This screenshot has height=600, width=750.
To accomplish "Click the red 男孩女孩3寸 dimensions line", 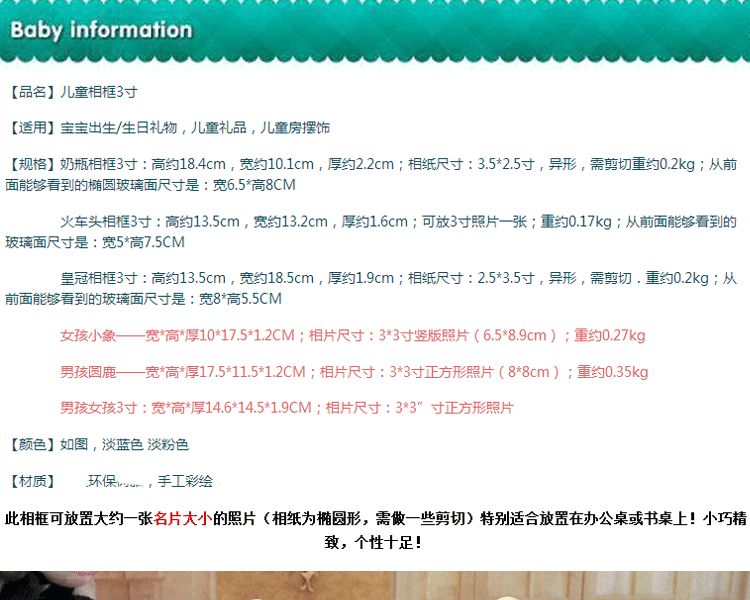I will (x=287, y=408).
